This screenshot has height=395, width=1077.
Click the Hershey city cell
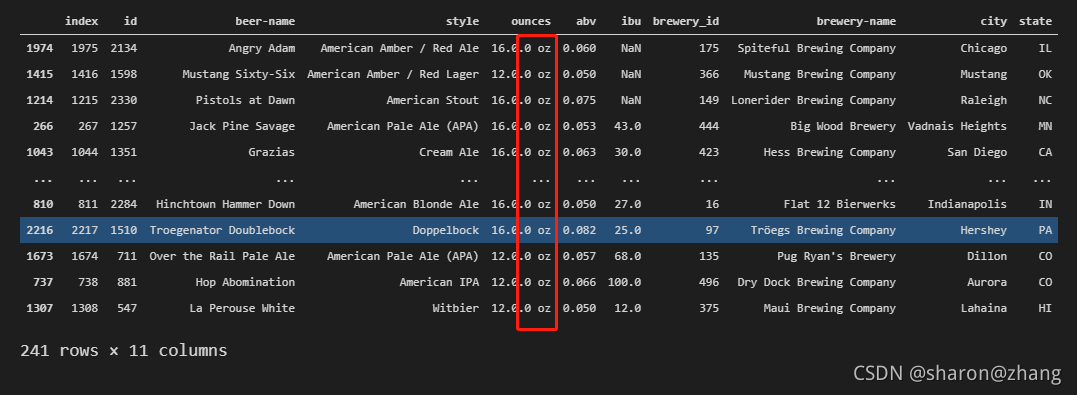click(x=984, y=230)
